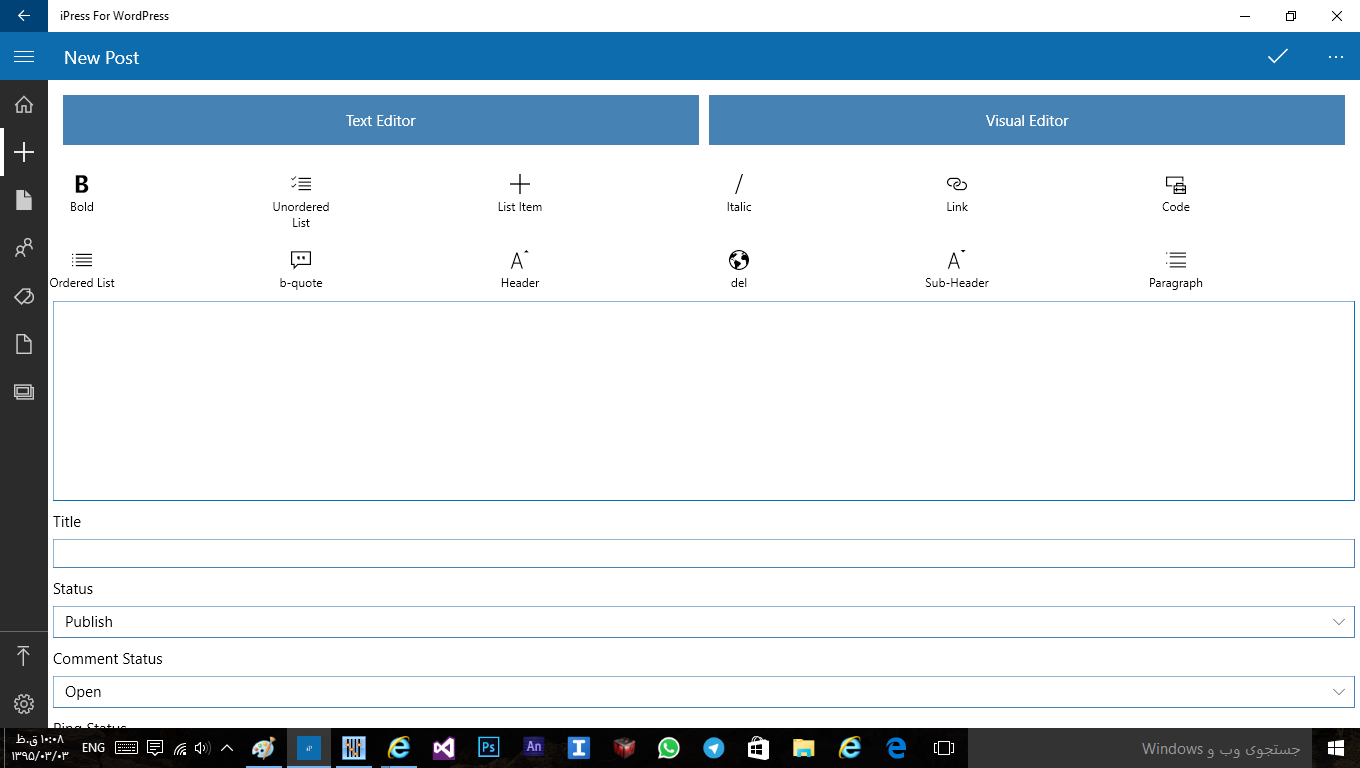
Task: Insert a del tag with globe icon
Action: (x=739, y=269)
